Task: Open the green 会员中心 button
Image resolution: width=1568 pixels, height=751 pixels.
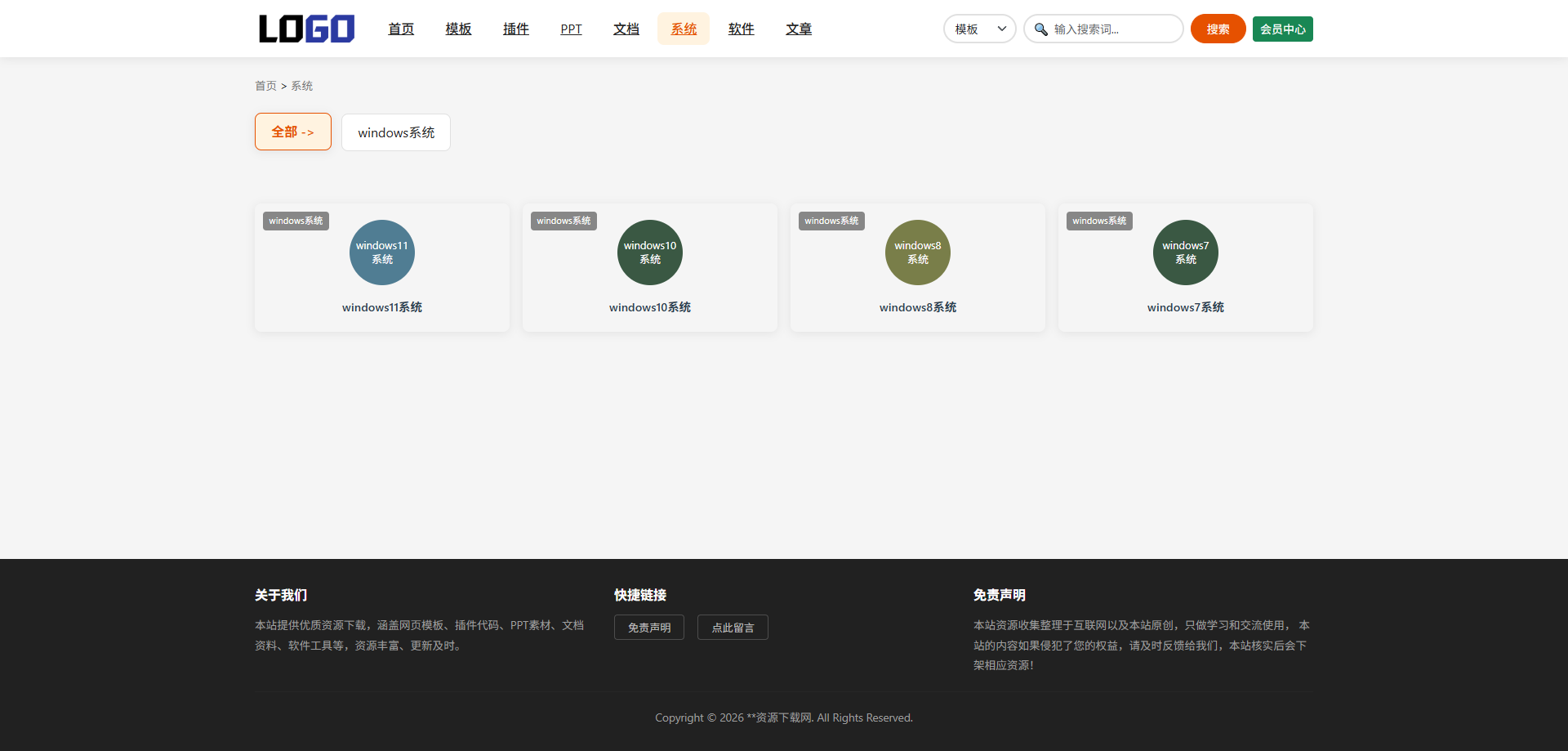Action: 1282,29
